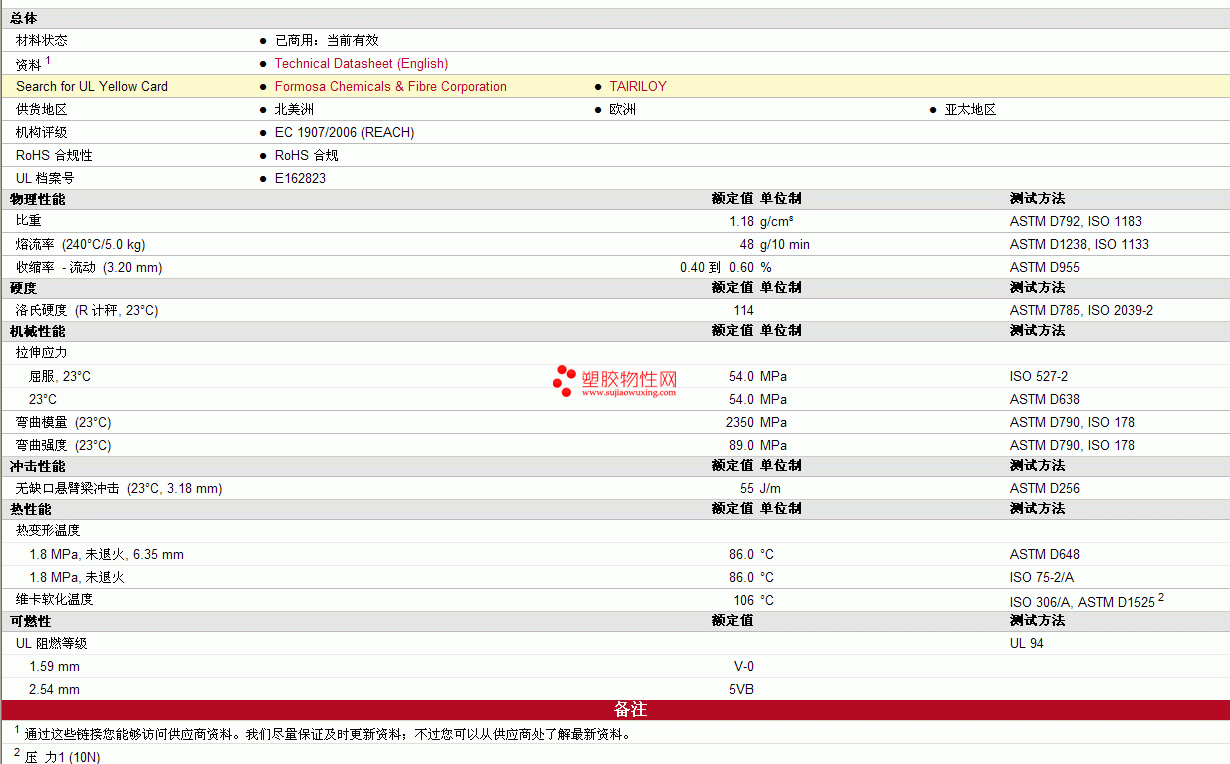Click 'ASTM D1238, ISO 1133' test method

1079,244
